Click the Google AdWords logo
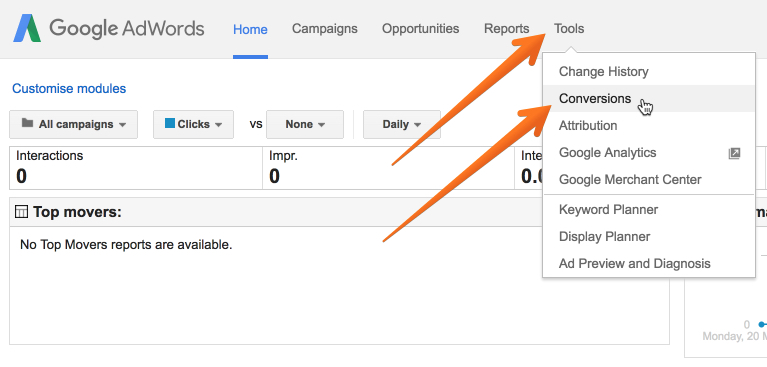Viewport: 767px width, 367px height. 109,29
